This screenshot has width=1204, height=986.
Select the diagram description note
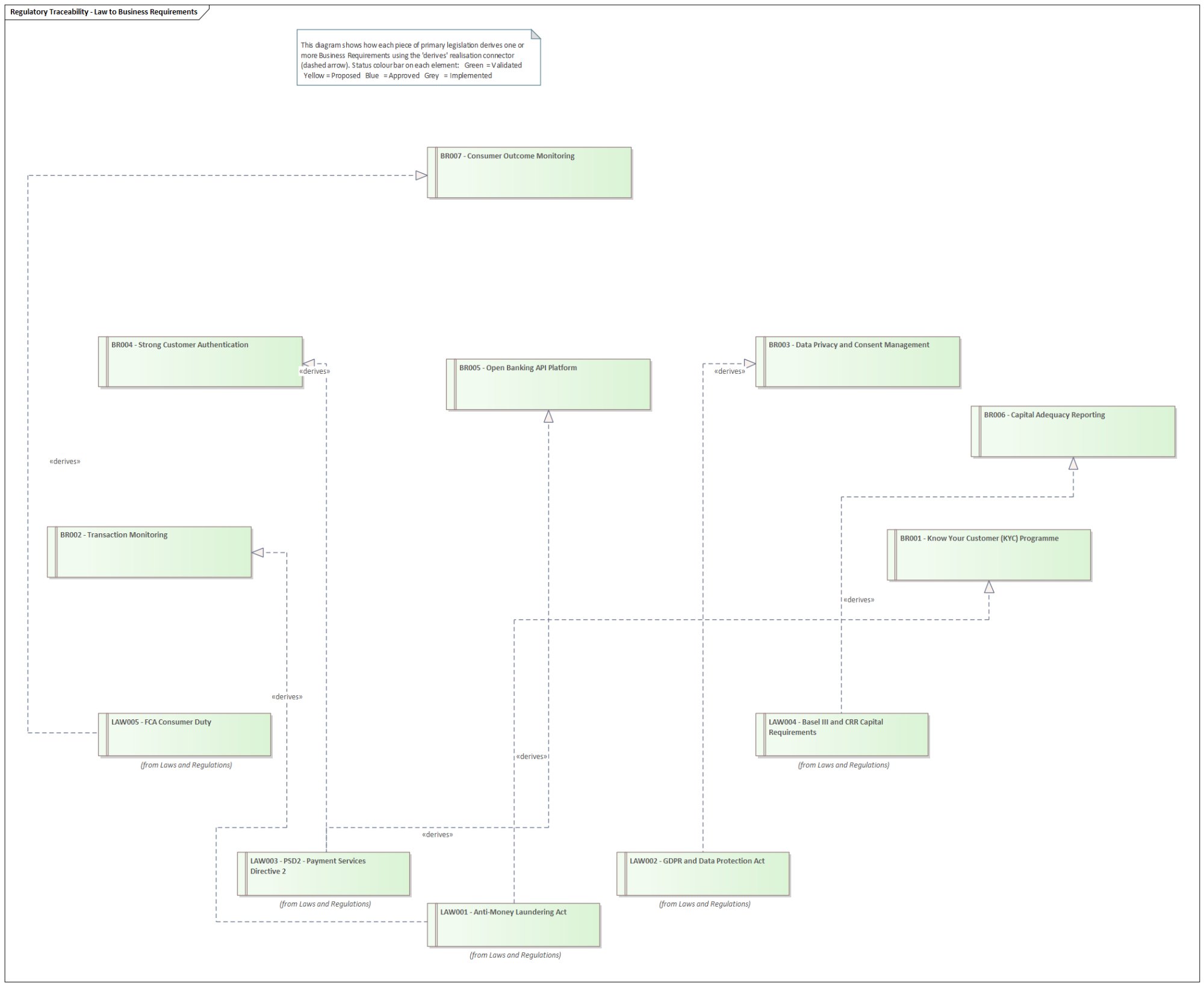(418, 58)
